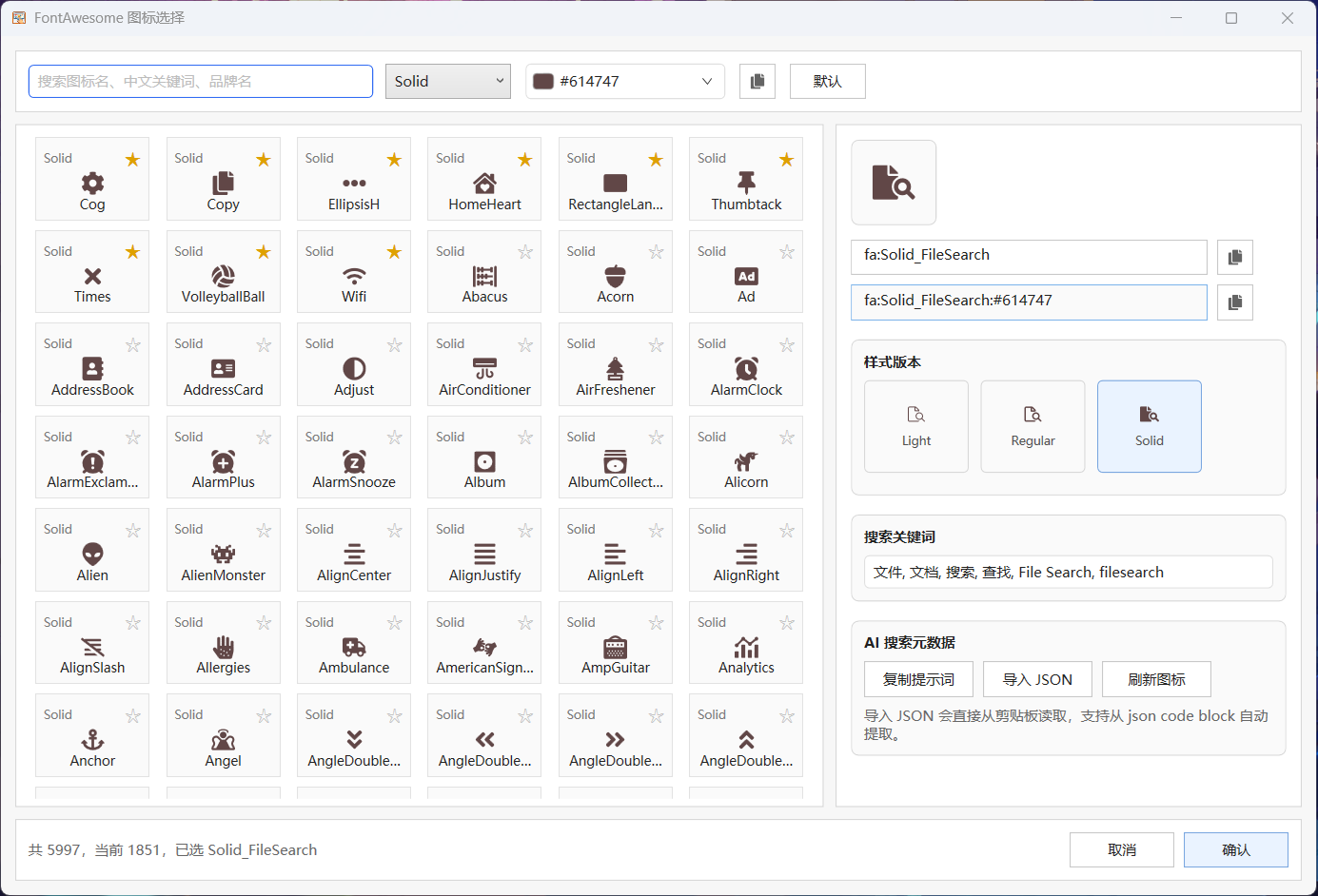Switch to the Light style version
Viewport: 1318px width, 896px height.
(x=916, y=426)
